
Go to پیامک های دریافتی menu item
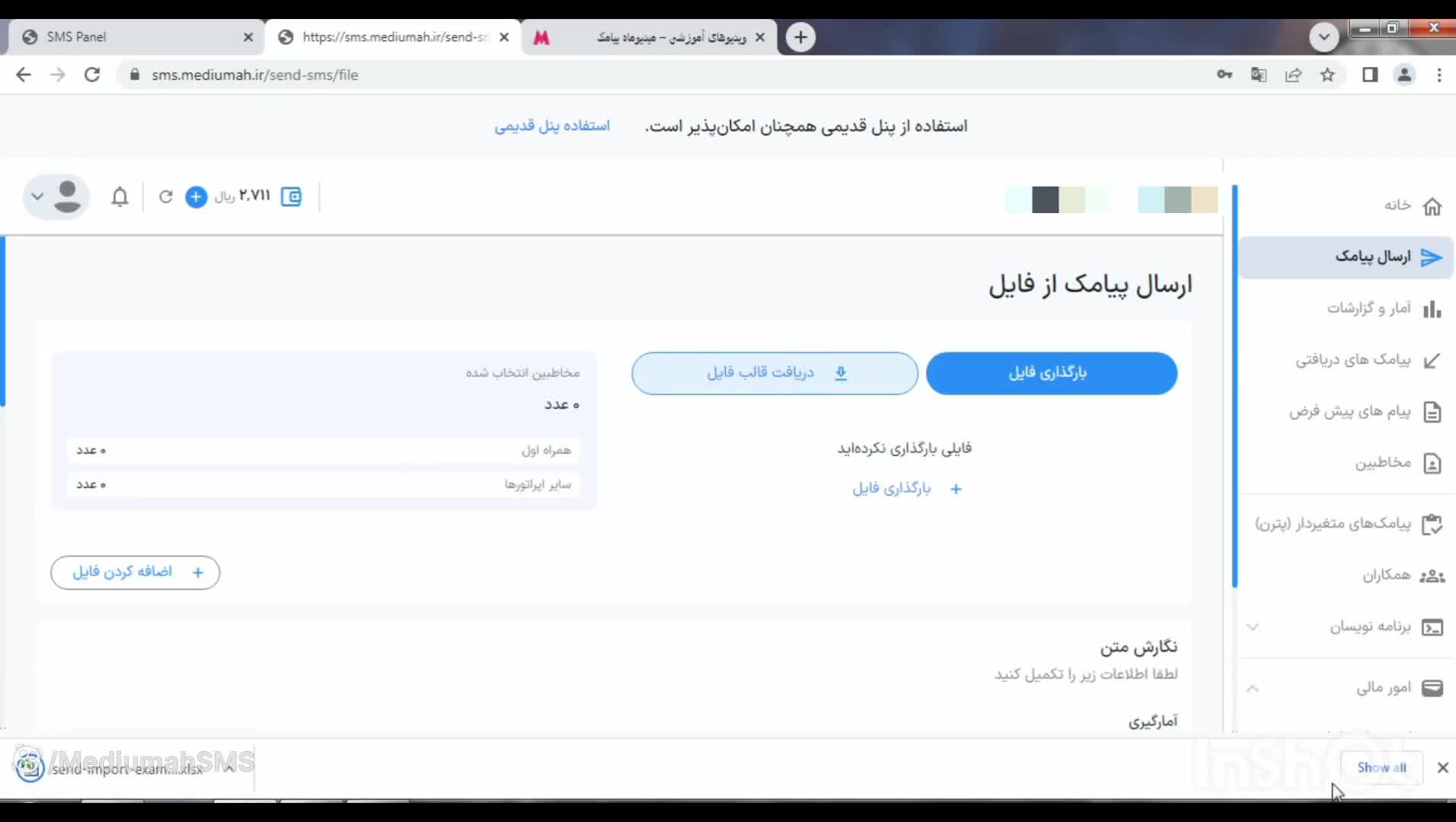1353,360
